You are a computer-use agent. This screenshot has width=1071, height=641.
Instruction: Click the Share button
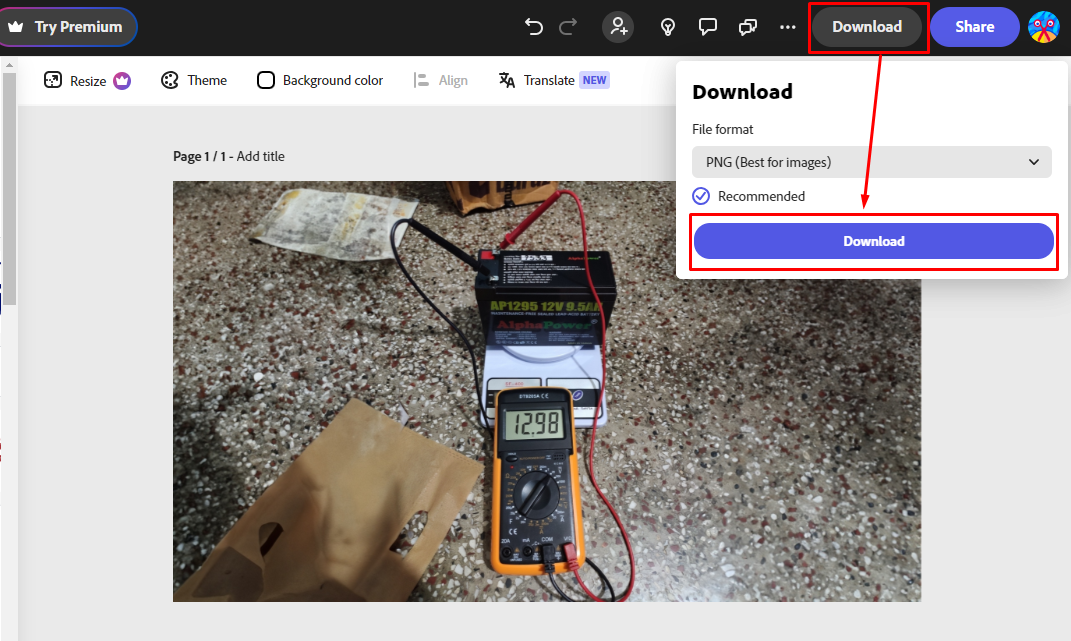coord(975,27)
